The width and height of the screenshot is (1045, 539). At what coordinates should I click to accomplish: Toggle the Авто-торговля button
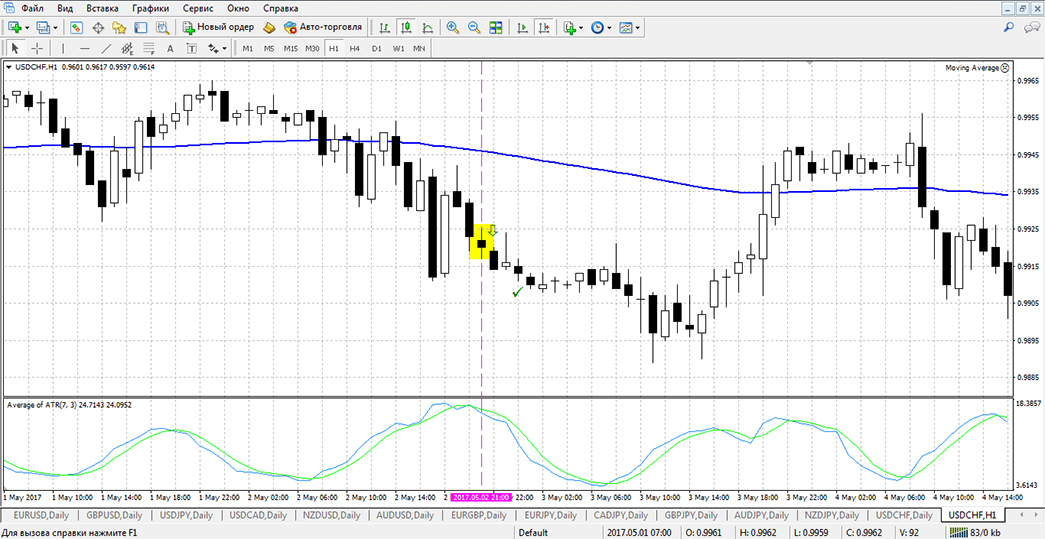coord(323,27)
